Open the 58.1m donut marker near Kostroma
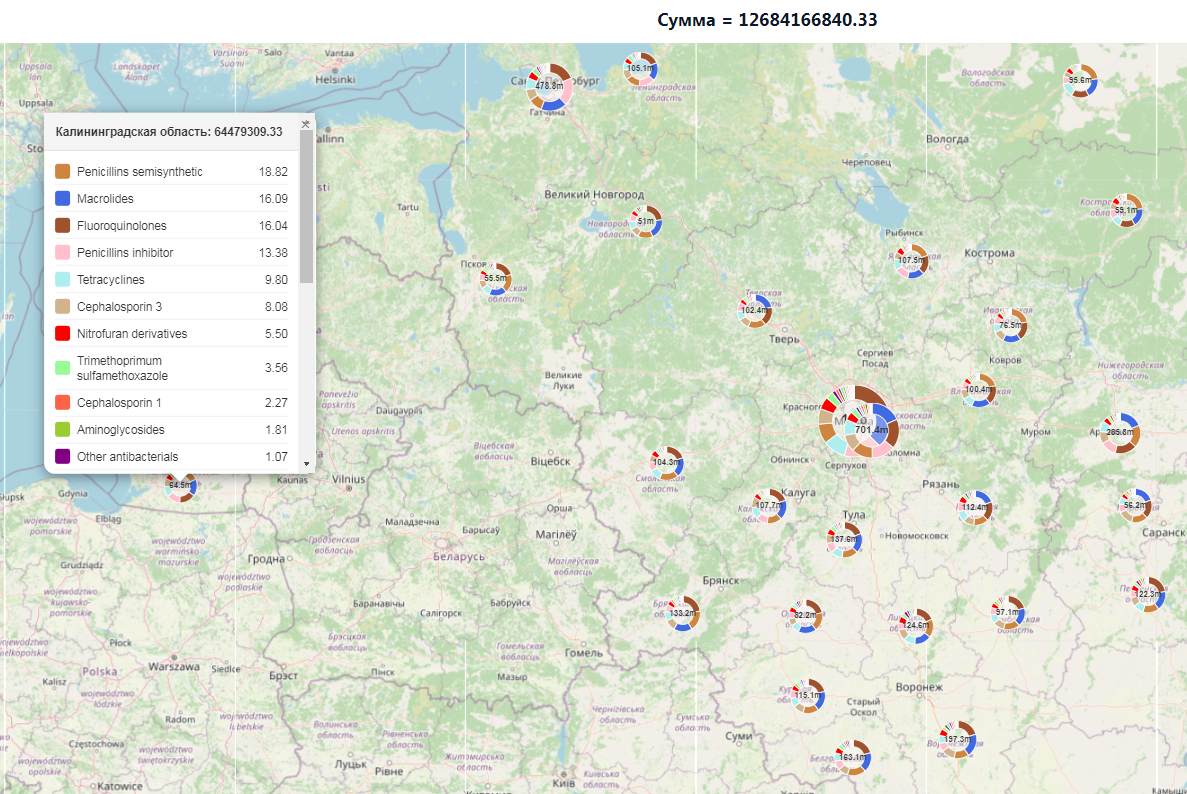The image size is (1187, 794). 1126,211
